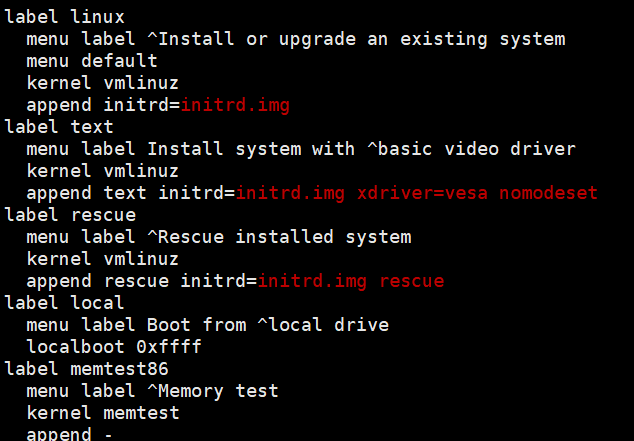634x441 pixels.
Task: Click 'append rescue initrd=' text
Action: click(x=142, y=281)
